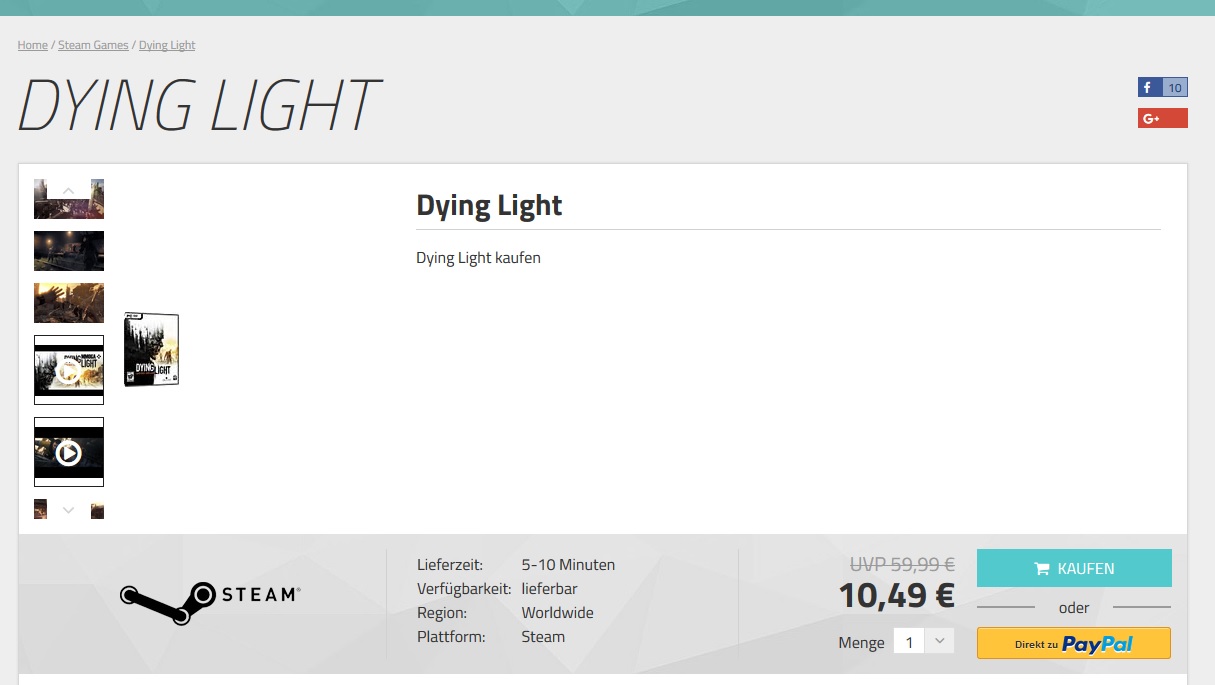1215x685 pixels.
Task: Select the dark night scene thumbnail
Action: point(69,251)
